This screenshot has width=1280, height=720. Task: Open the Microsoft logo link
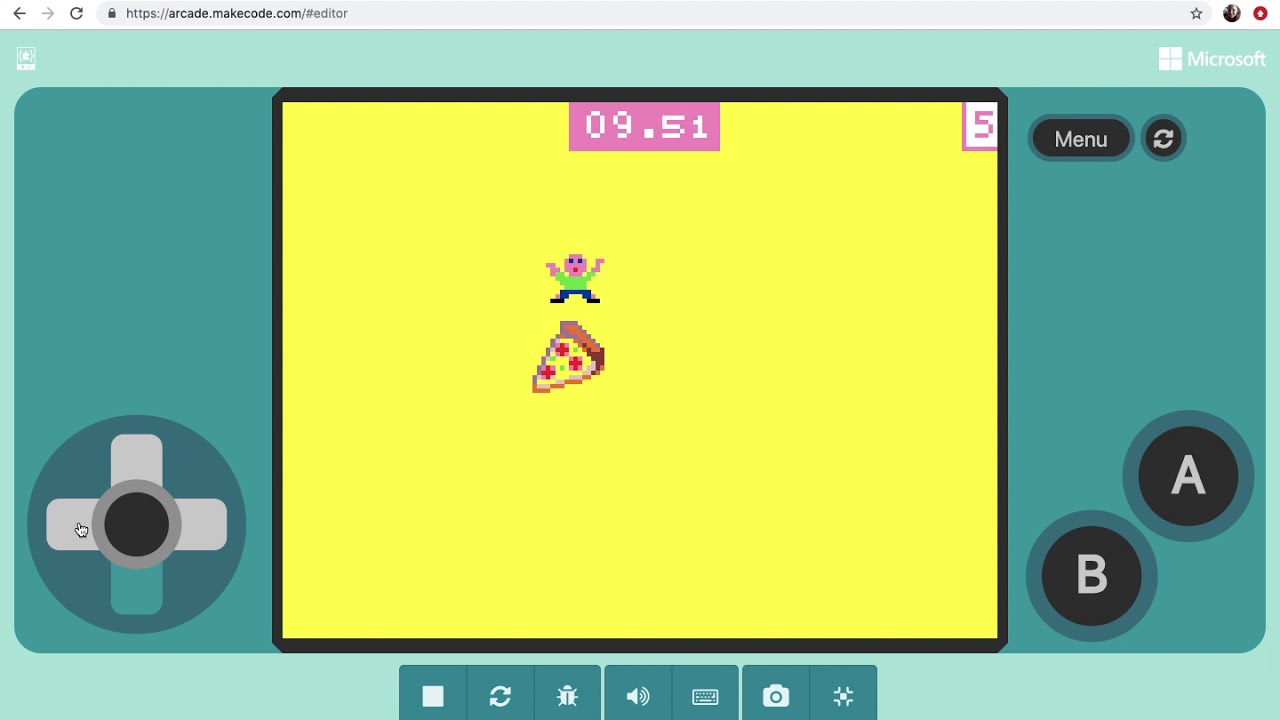1212,59
